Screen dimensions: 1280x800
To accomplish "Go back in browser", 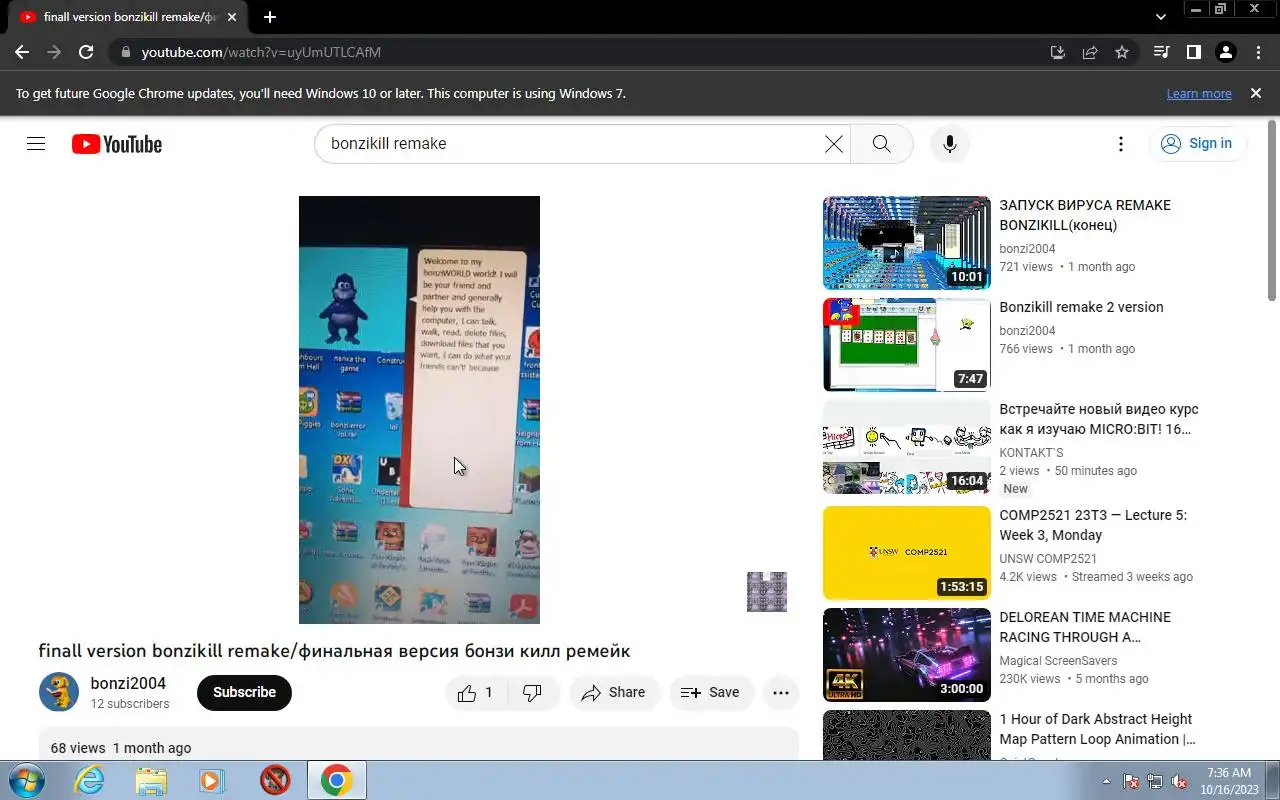I will coord(22,52).
